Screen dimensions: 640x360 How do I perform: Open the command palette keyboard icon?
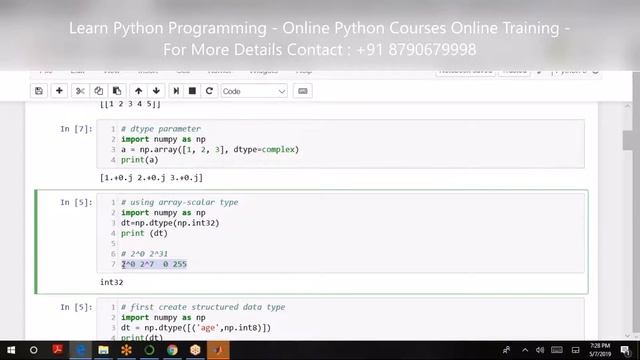[302, 91]
